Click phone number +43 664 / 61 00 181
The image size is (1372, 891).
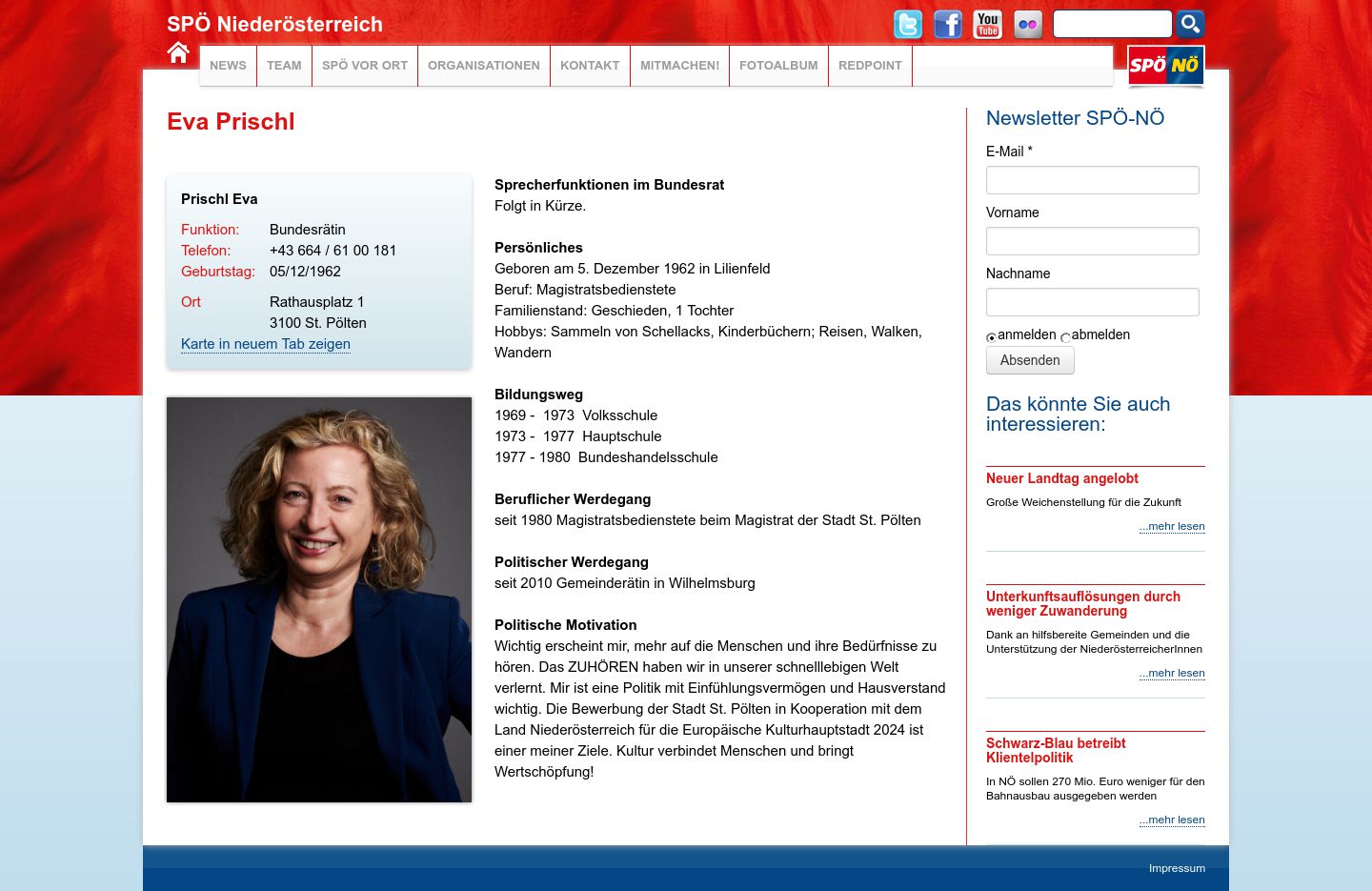click(x=333, y=251)
